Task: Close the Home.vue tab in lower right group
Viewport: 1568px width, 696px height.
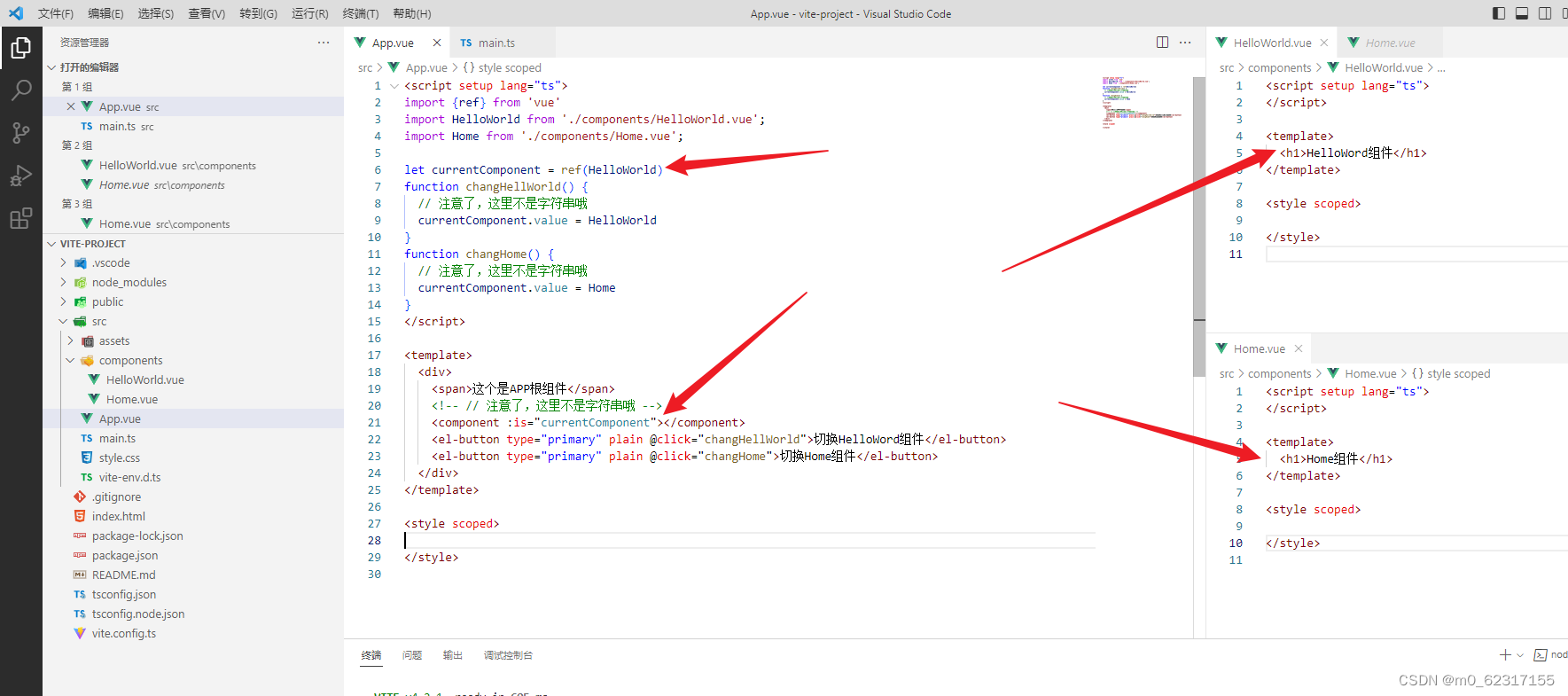Action: [x=1299, y=348]
